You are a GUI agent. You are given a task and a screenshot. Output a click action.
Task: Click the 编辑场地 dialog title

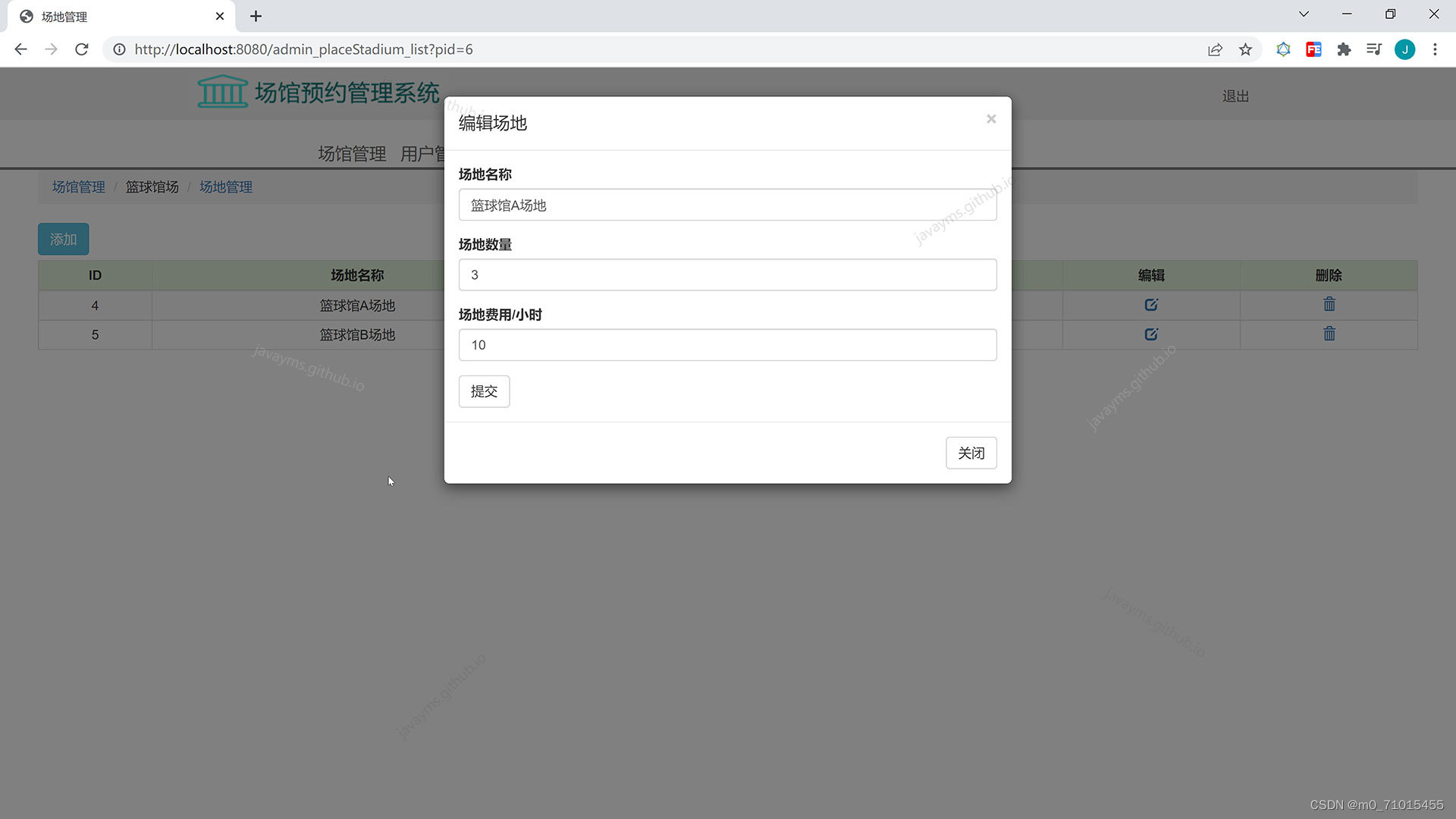pyautogui.click(x=492, y=123)
